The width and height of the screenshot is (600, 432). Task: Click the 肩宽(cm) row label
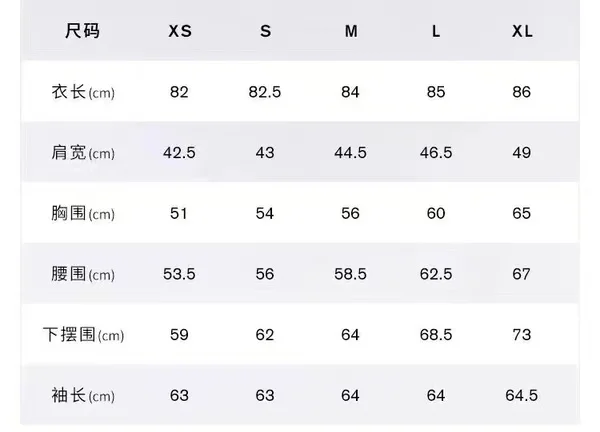[x=83, y=153]
